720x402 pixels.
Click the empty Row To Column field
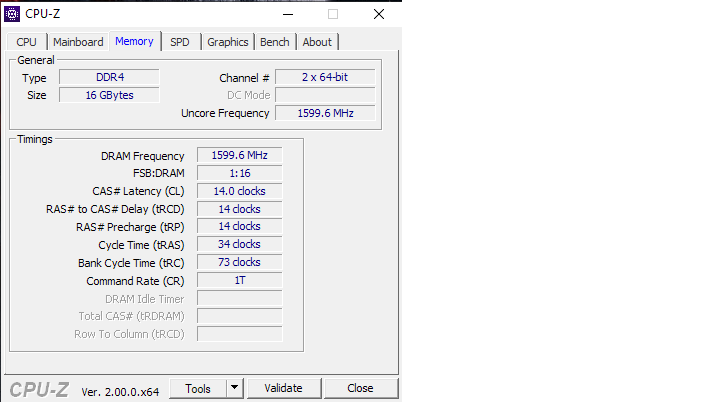(240, 334)
